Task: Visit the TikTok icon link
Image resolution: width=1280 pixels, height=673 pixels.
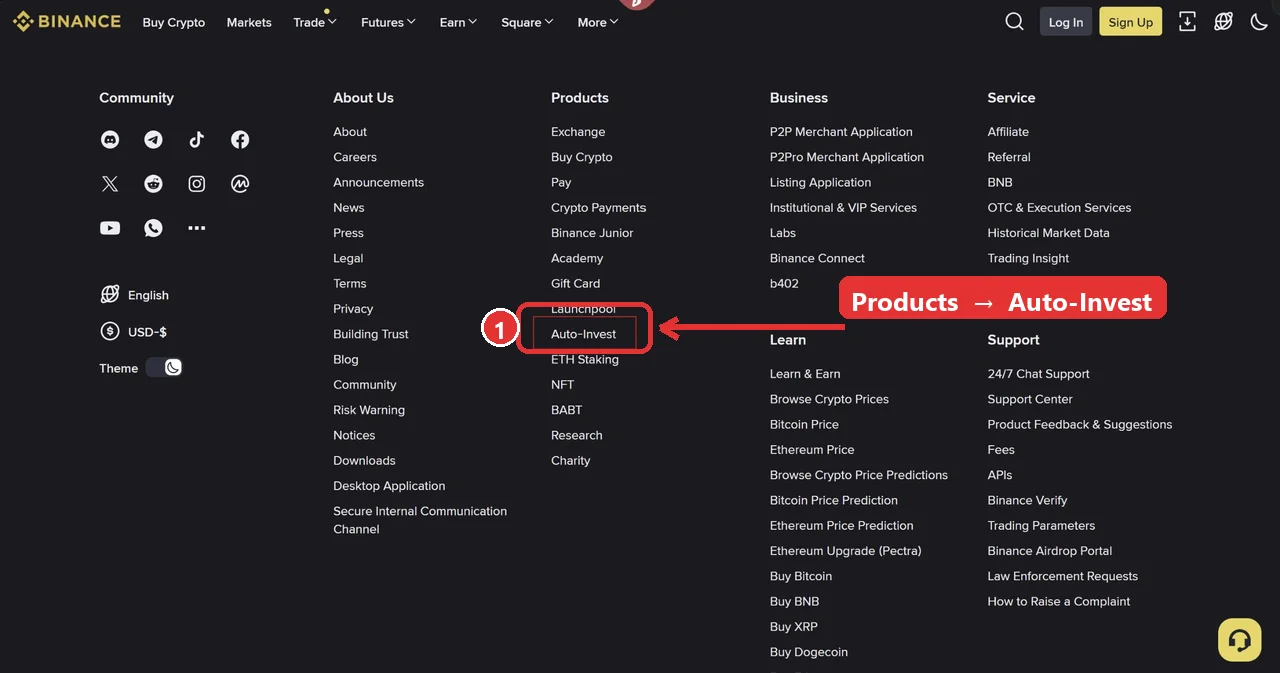Action: coord(197,140)
